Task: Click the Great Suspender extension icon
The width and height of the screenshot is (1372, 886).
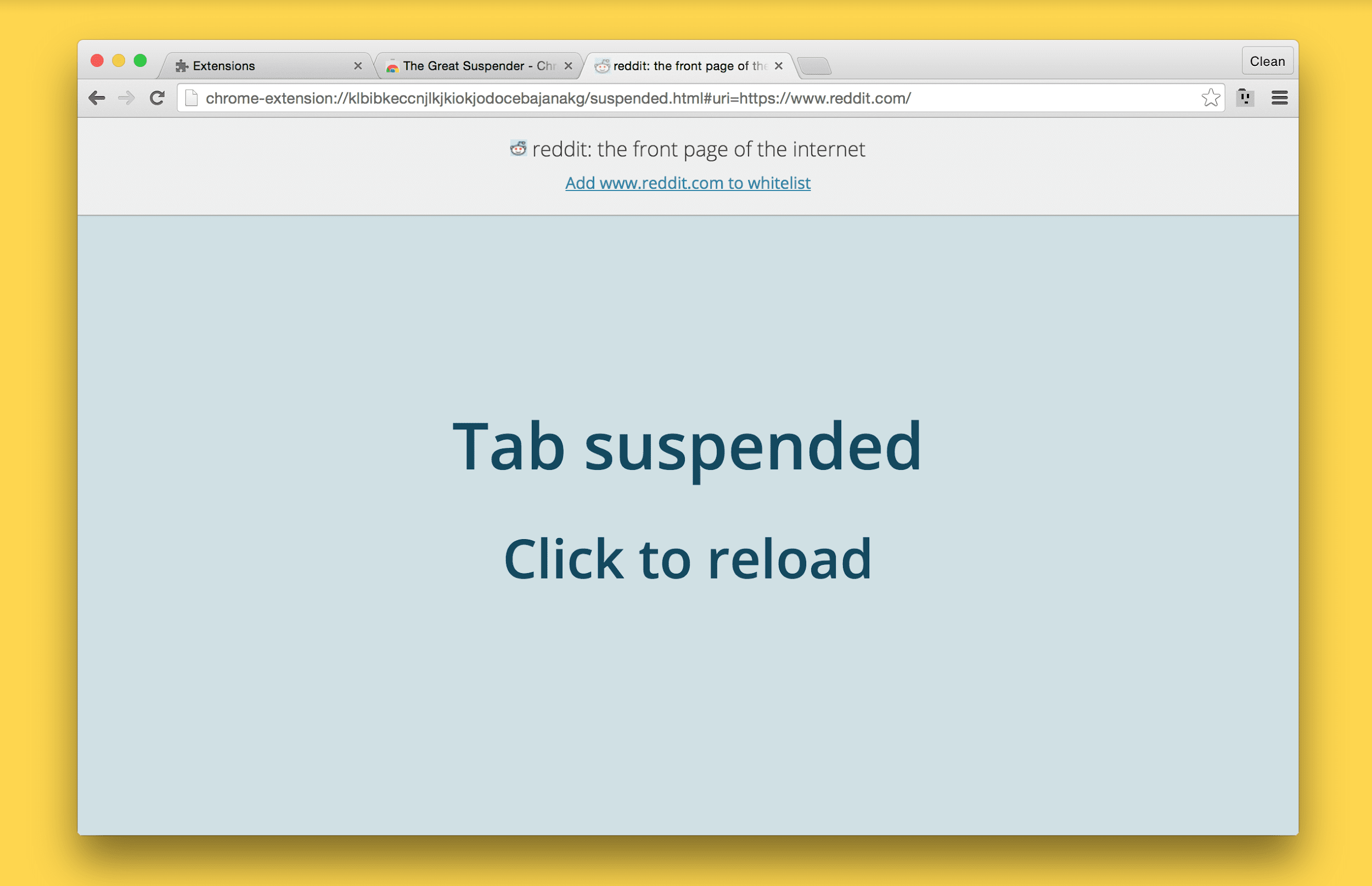Action: pyautogui.click(x=1246, y=97)
